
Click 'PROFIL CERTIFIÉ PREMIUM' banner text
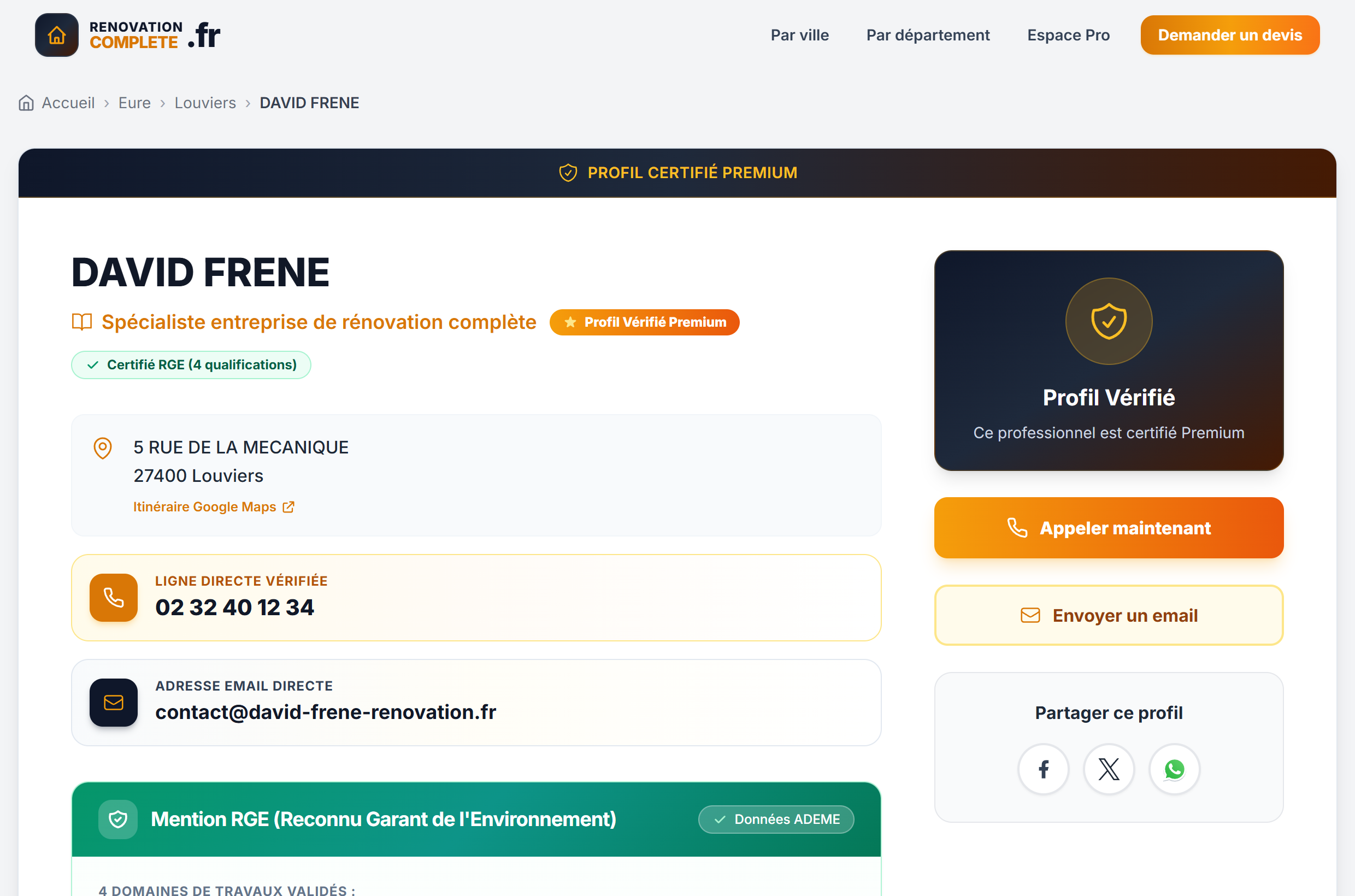(692, 173)
